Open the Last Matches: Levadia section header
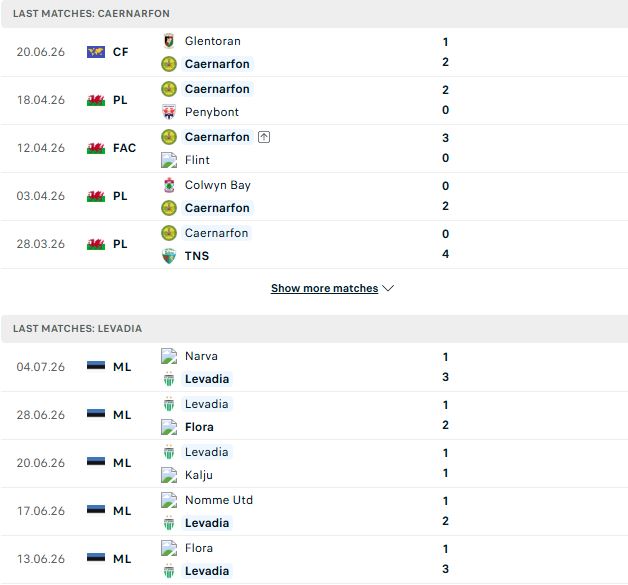628x585 pixels. point(314,329)
